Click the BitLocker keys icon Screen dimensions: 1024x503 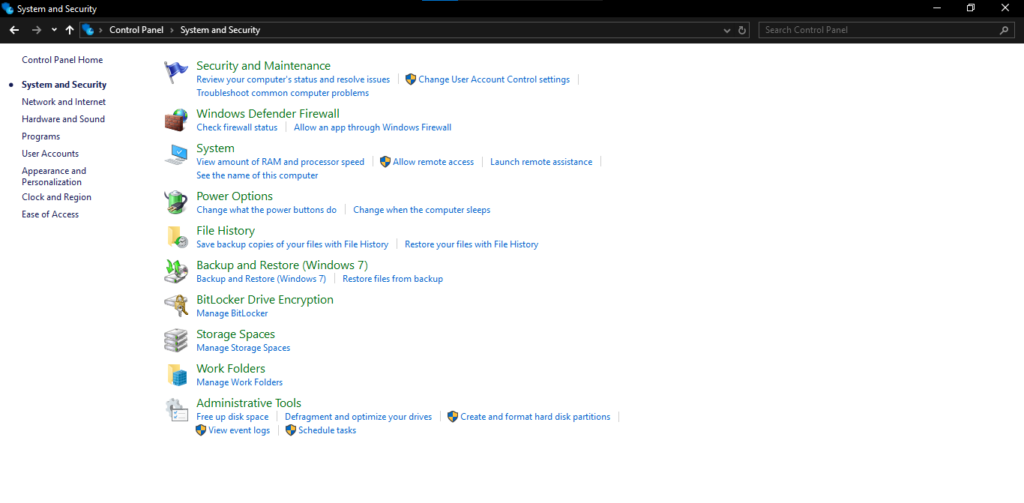click(x=176, y=306)
